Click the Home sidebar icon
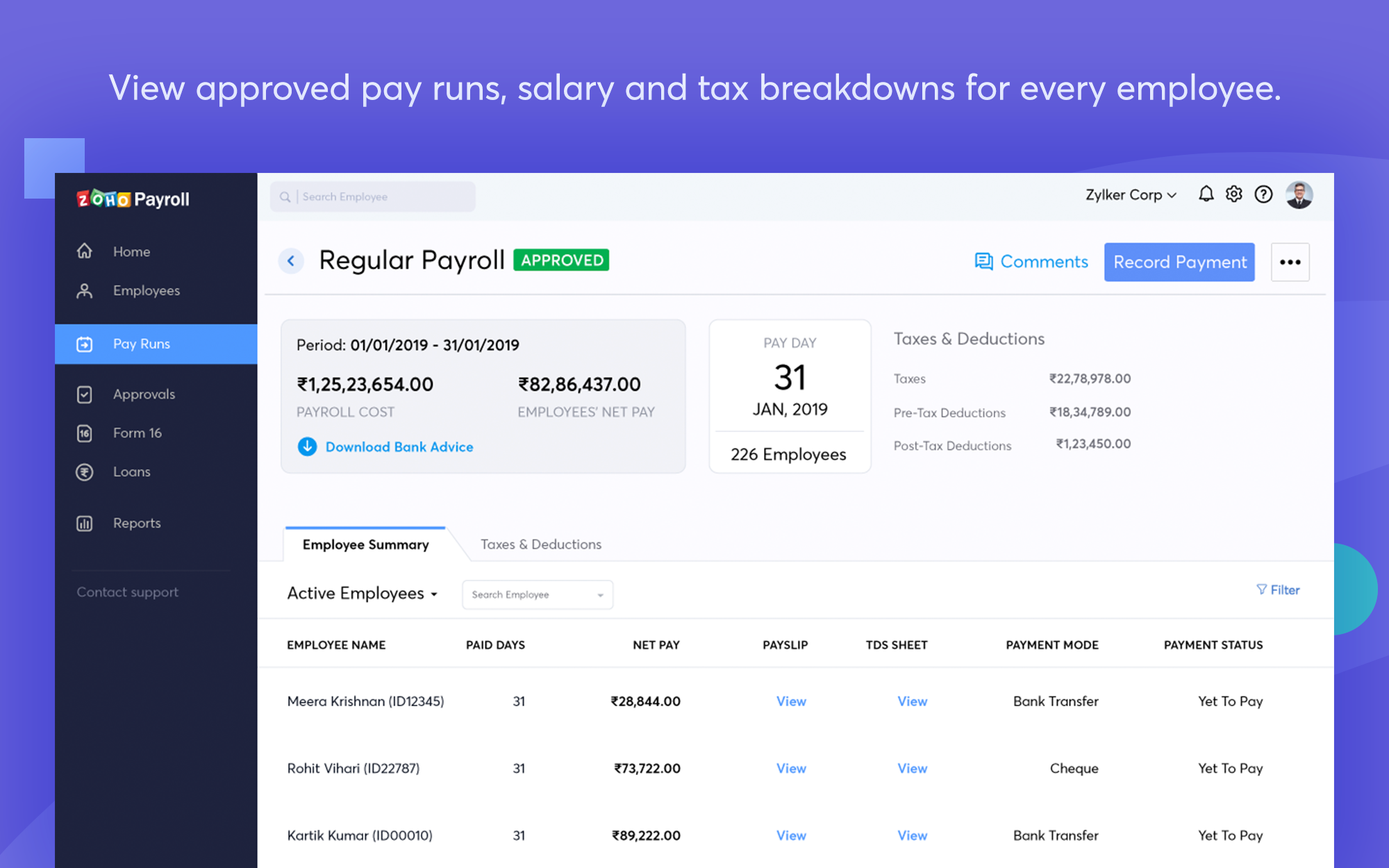1389x868 pixels. (85, 251)
